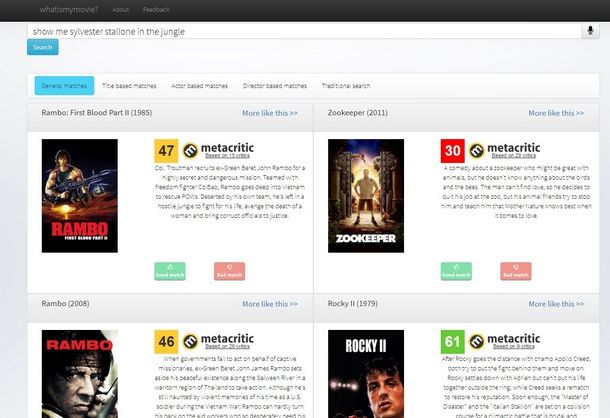Click the microphone voice search icon
This screenshot has width=610, height=418.
click(590, 31)
